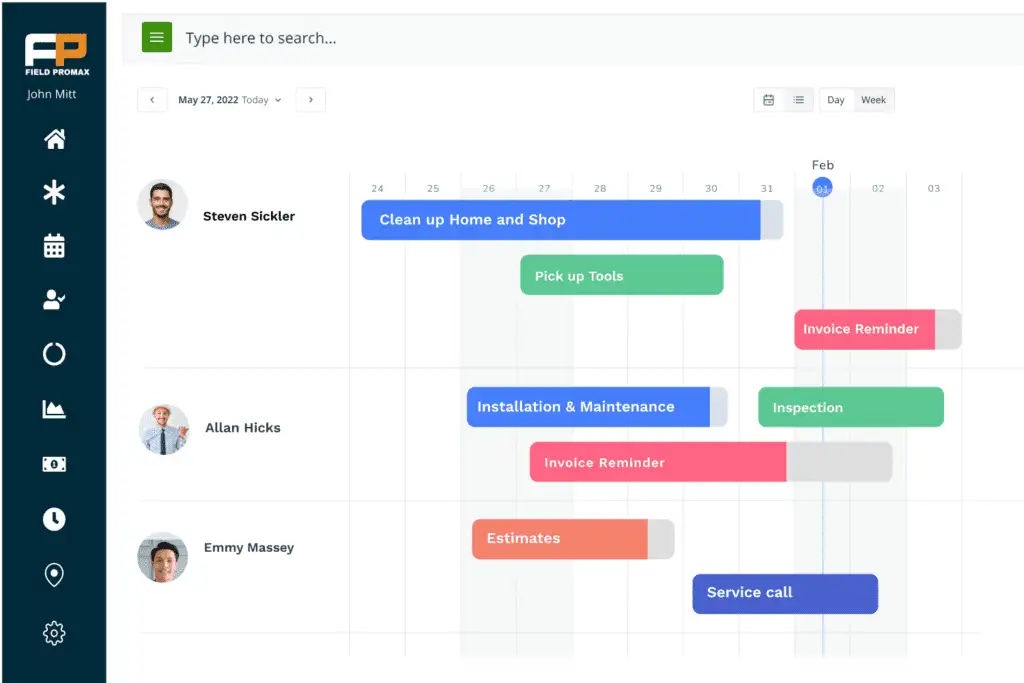The height and width of the screenshot is (683, 1024).
Task: Select the Week view tab
Action: (873, 100)
